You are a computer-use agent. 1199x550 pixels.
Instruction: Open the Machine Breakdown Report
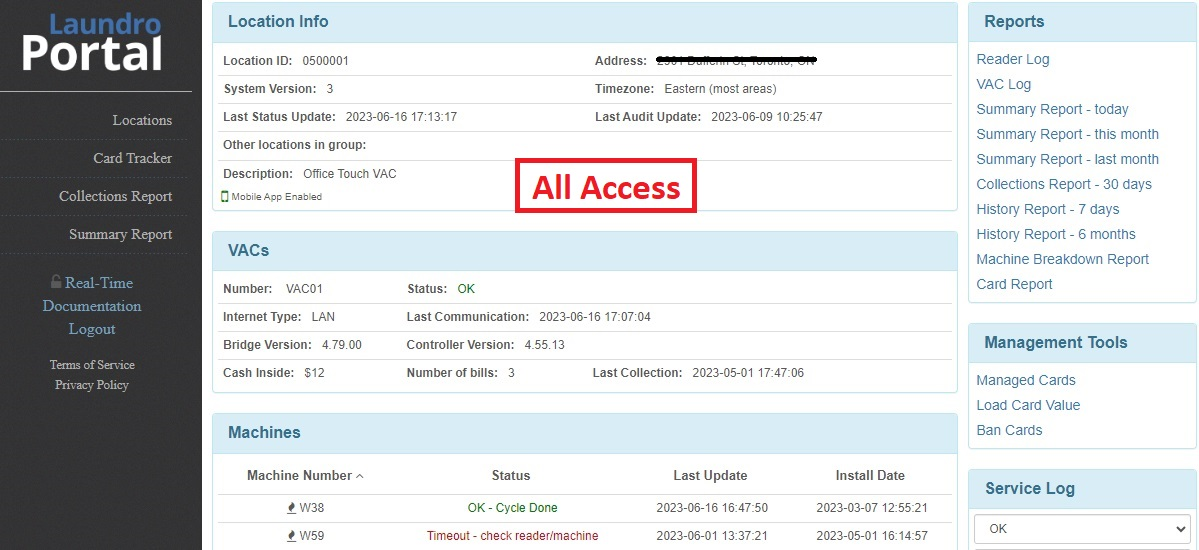coord(1062,259)
